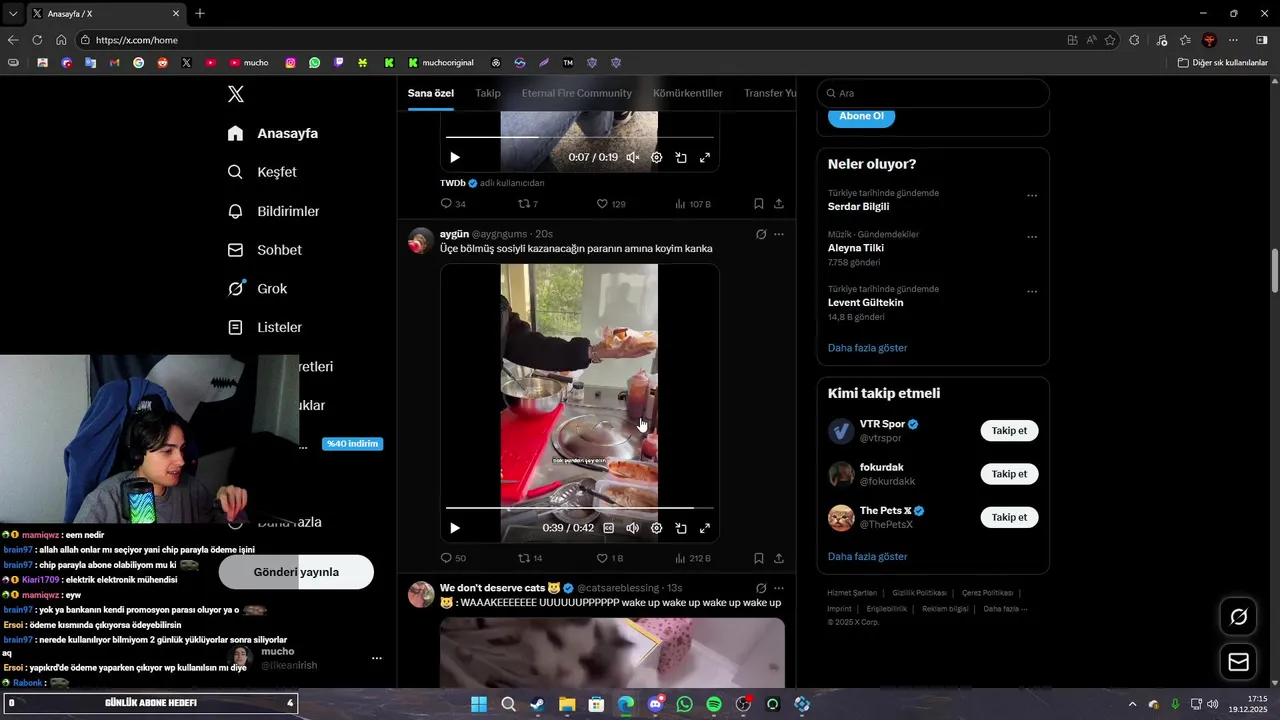Screen dimensions: 1280x720
Task: Open a new browser tab
Action: click(200, 13)
